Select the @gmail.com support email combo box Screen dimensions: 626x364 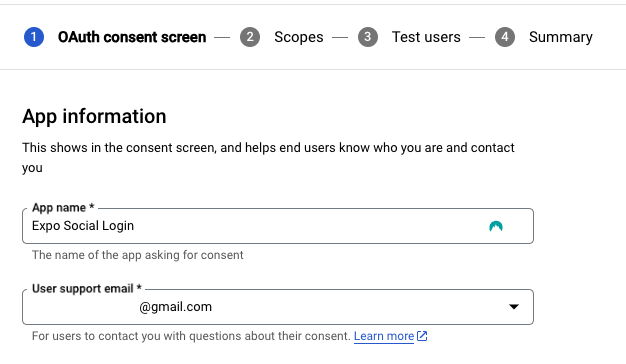pos(278,307)
